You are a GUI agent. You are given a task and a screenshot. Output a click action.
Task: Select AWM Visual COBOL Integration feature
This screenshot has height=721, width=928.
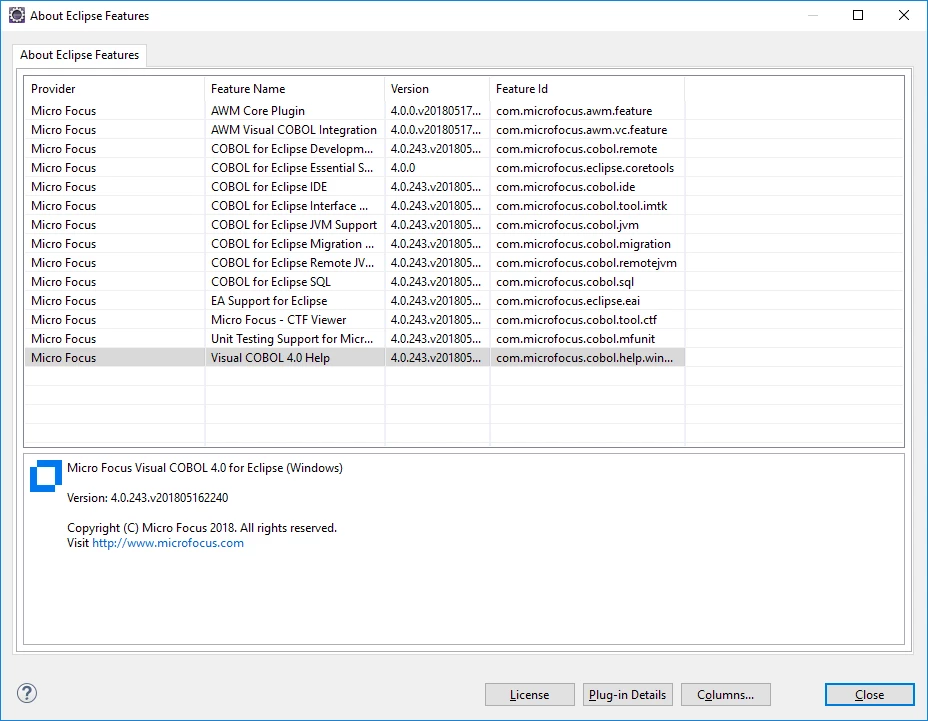pyautogui.click(x=355, y=130)
